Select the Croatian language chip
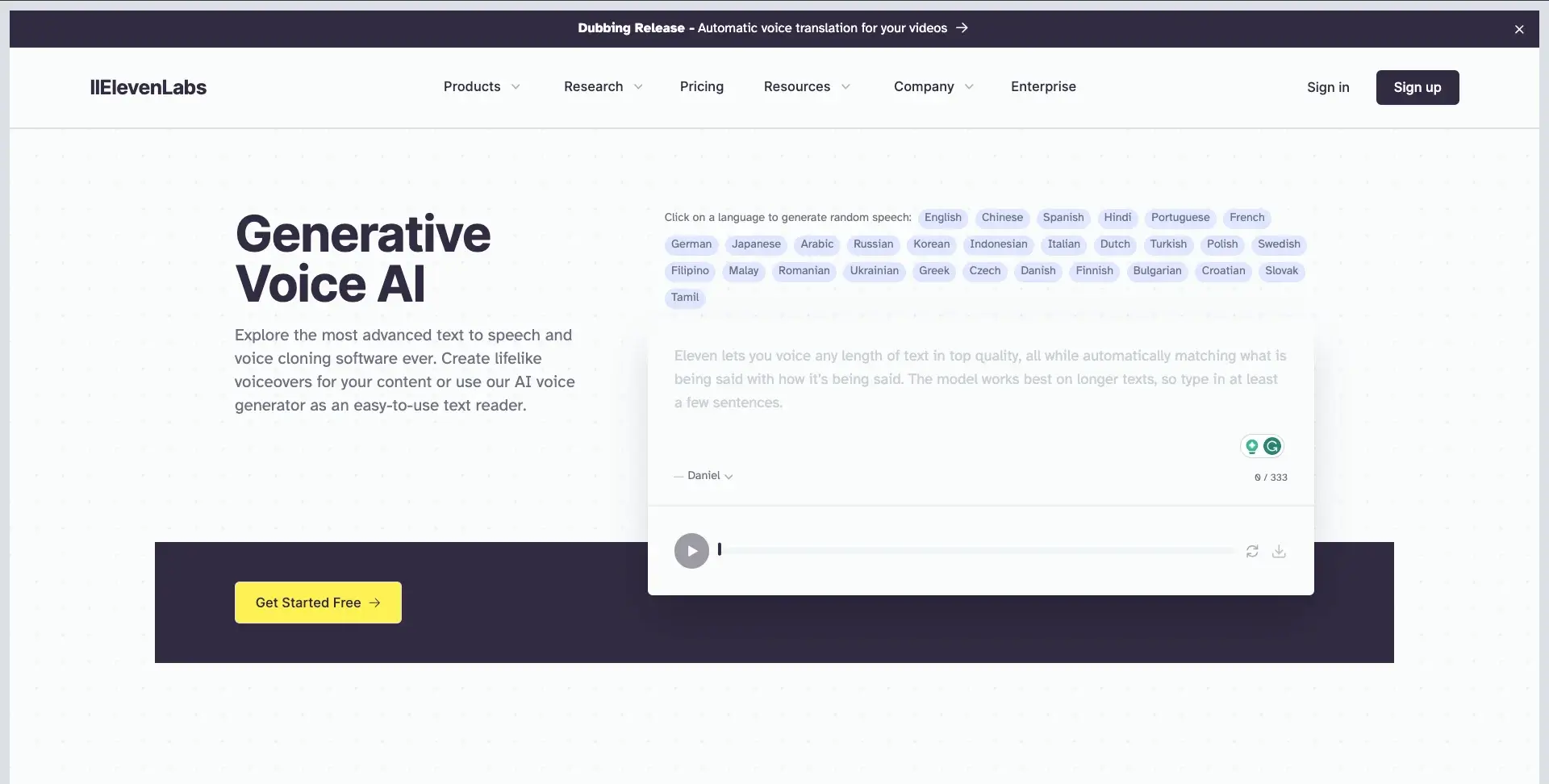1549x784 pixels. [1223, 271]
